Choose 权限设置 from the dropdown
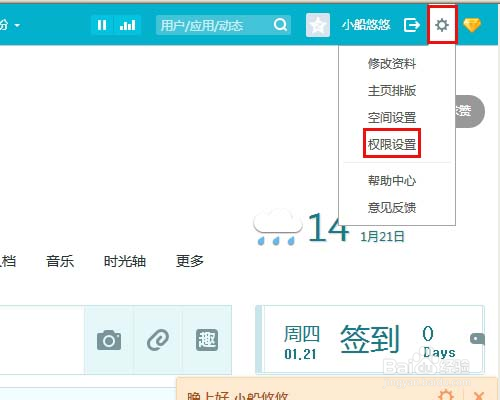Image resolution: width=500 pixels, height=400 pixels. [x=392, y=144]
